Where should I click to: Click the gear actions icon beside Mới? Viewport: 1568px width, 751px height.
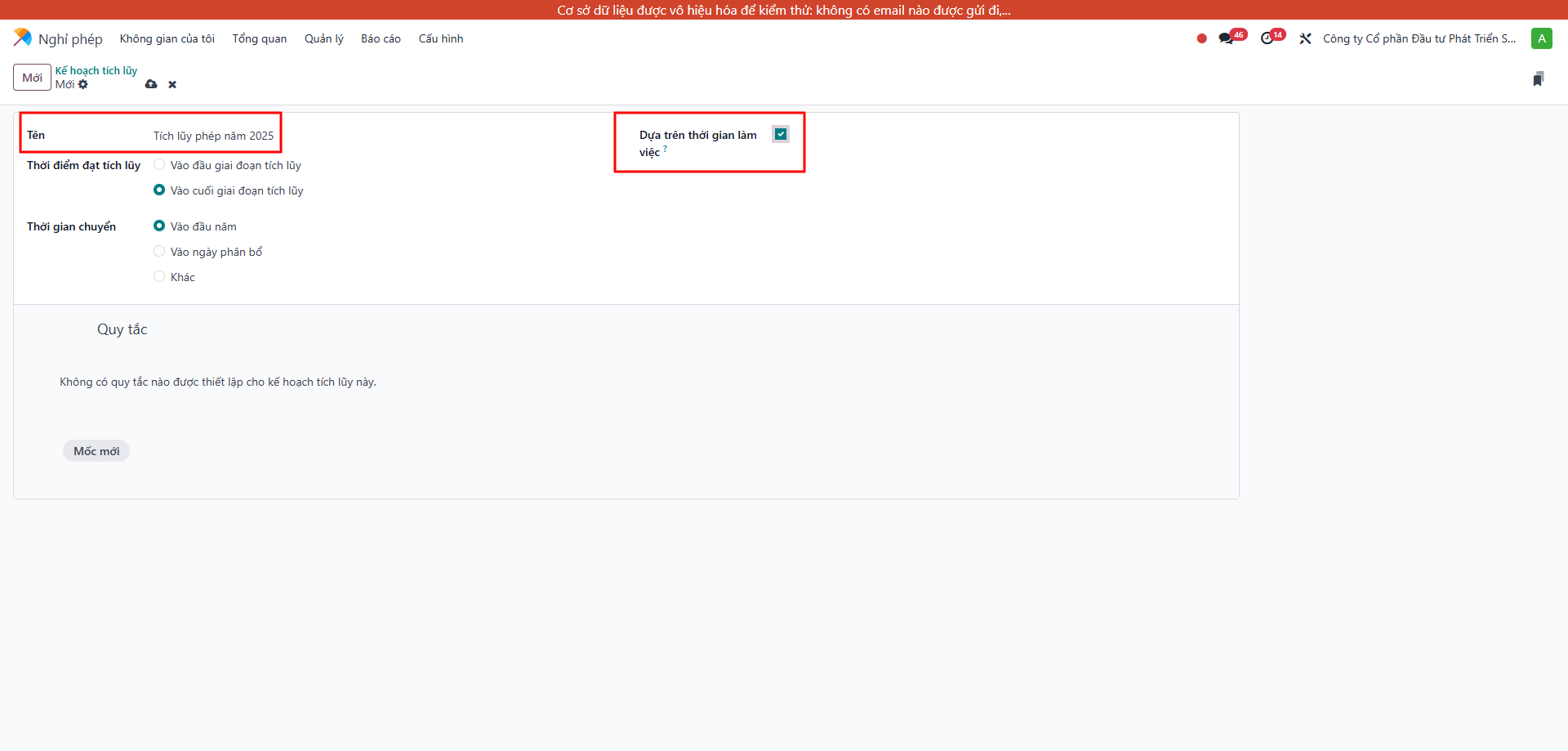click(83, 84)
